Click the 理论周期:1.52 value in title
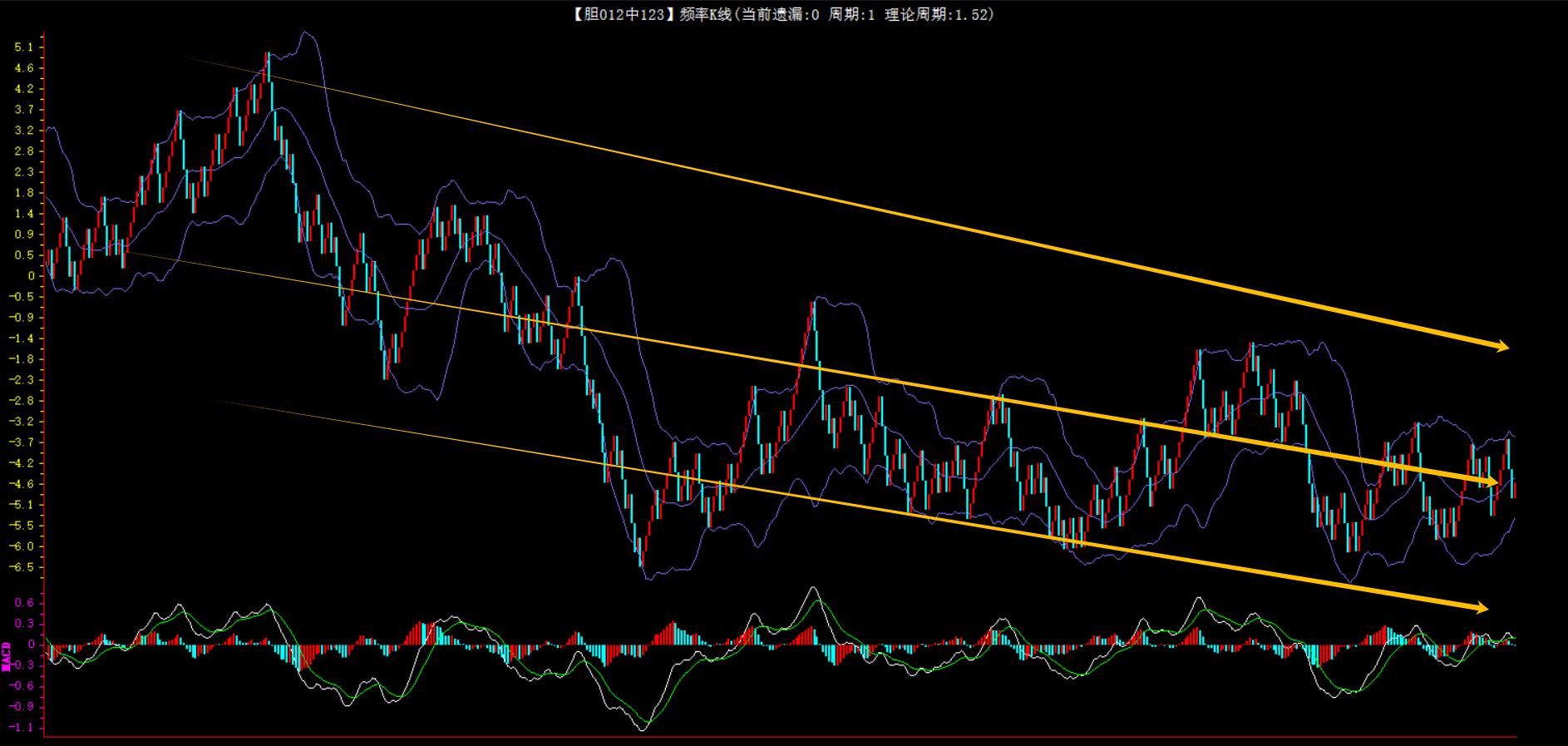The width and height of the screenshot is (1568, 746). click(x=938, y=14)
